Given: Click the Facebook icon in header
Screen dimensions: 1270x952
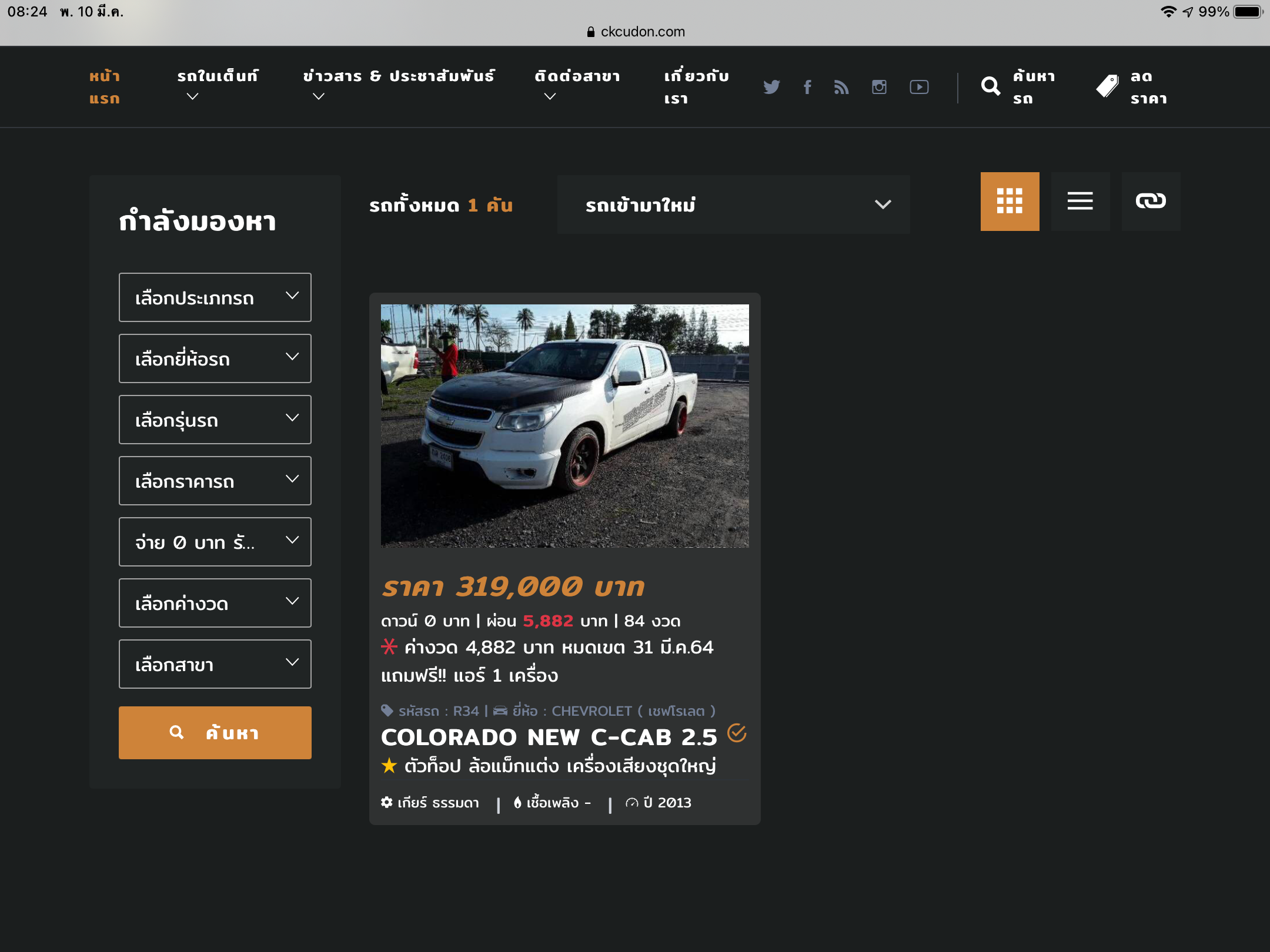Looking at the screenshot, I should (808, 87).
